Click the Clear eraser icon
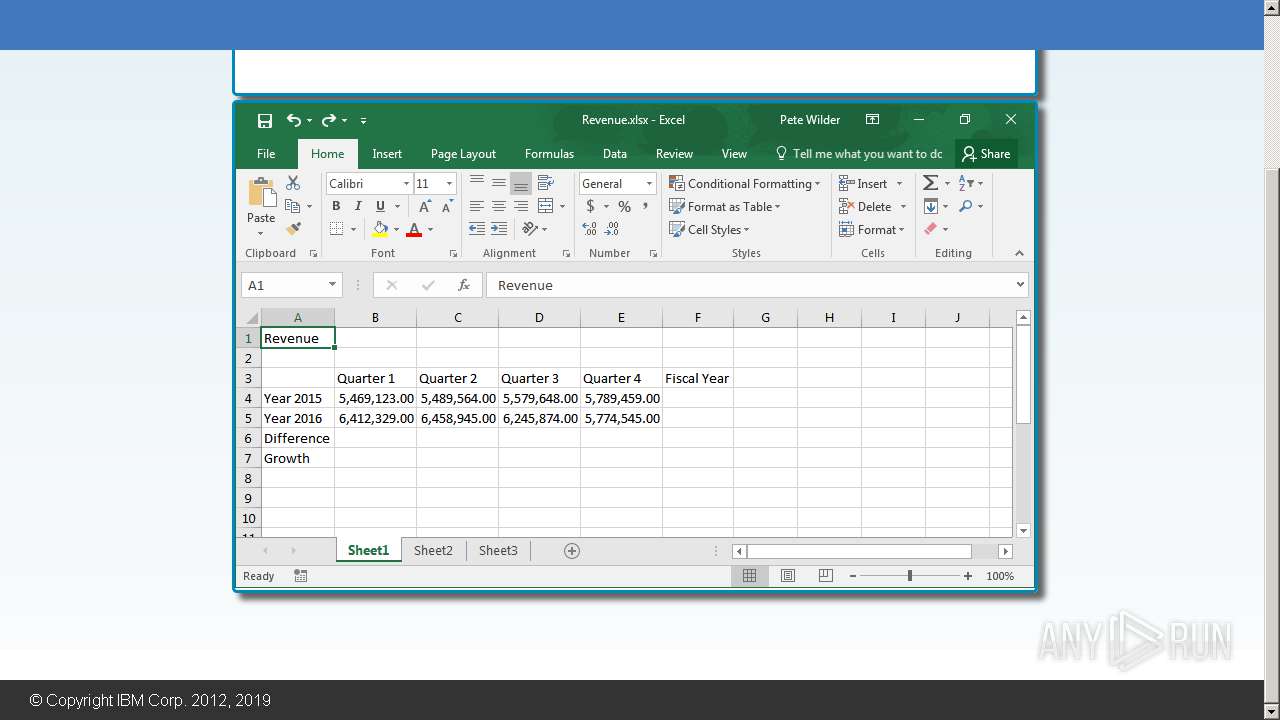Screen dimensions: 1280x720 (930, 229)
